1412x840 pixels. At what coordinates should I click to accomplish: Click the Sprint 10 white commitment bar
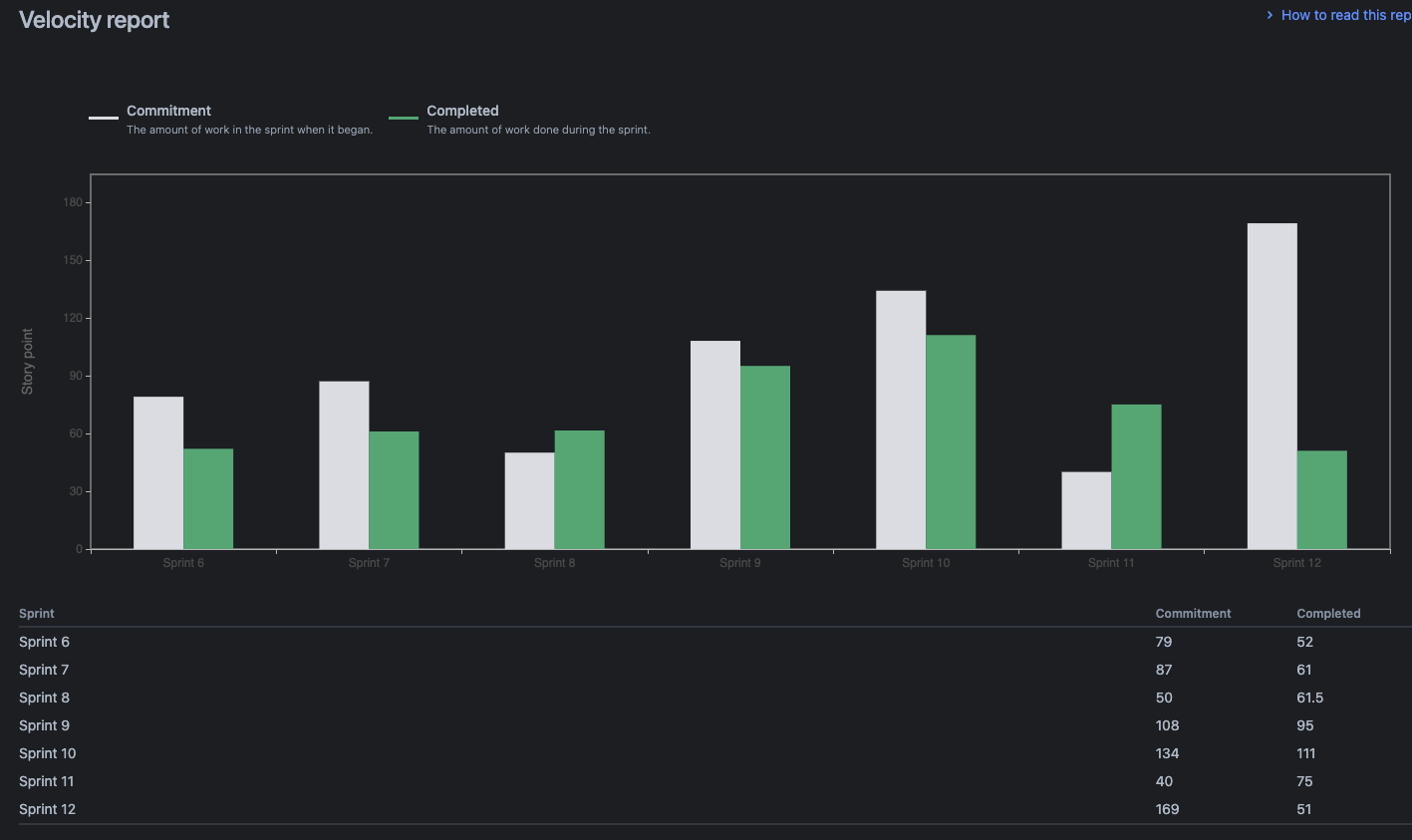[901, 420]
